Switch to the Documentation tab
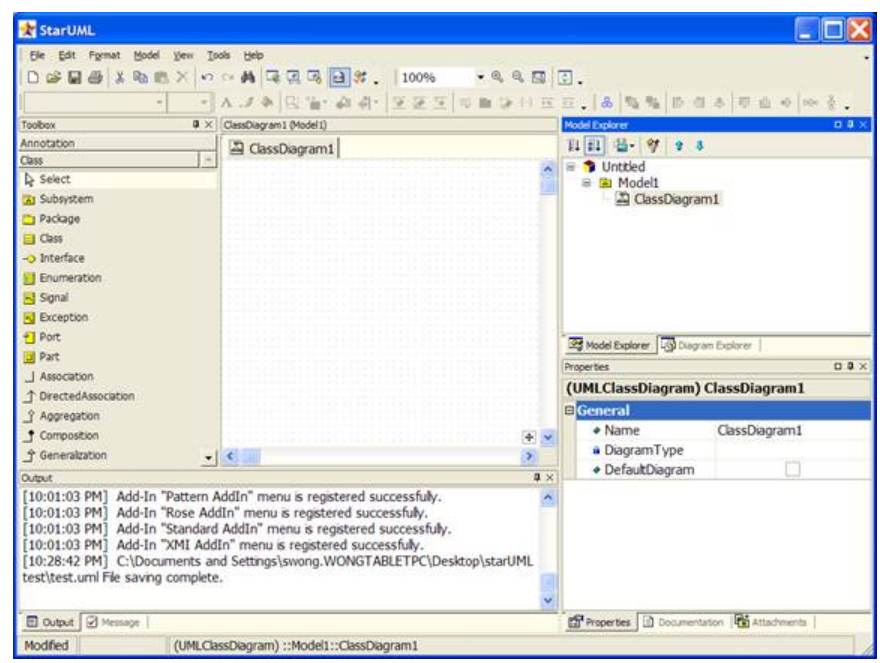This screenshot has height=663, width=885. pos(684,622)
